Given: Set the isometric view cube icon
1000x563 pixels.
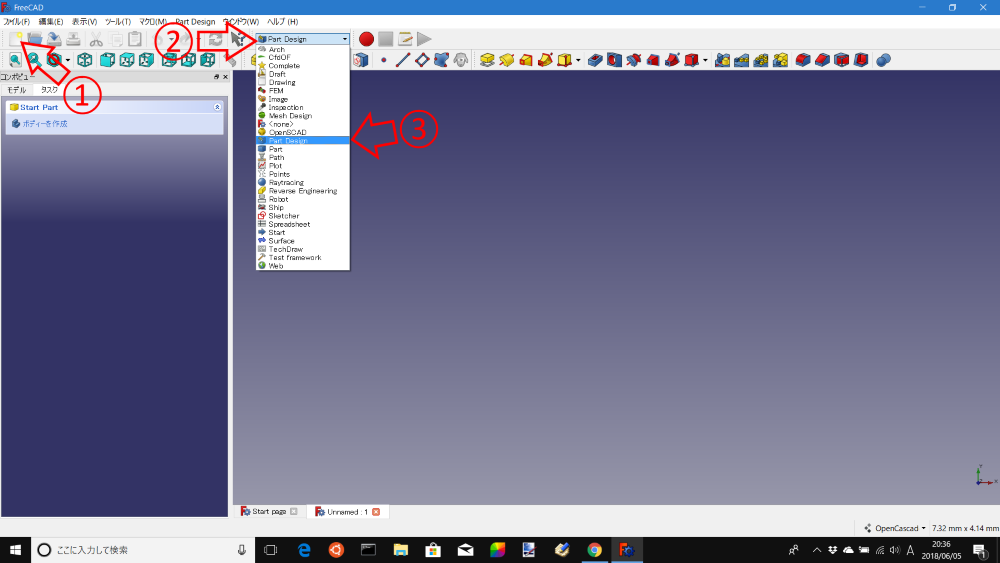Looking at the screenshot, I should 85,60.
